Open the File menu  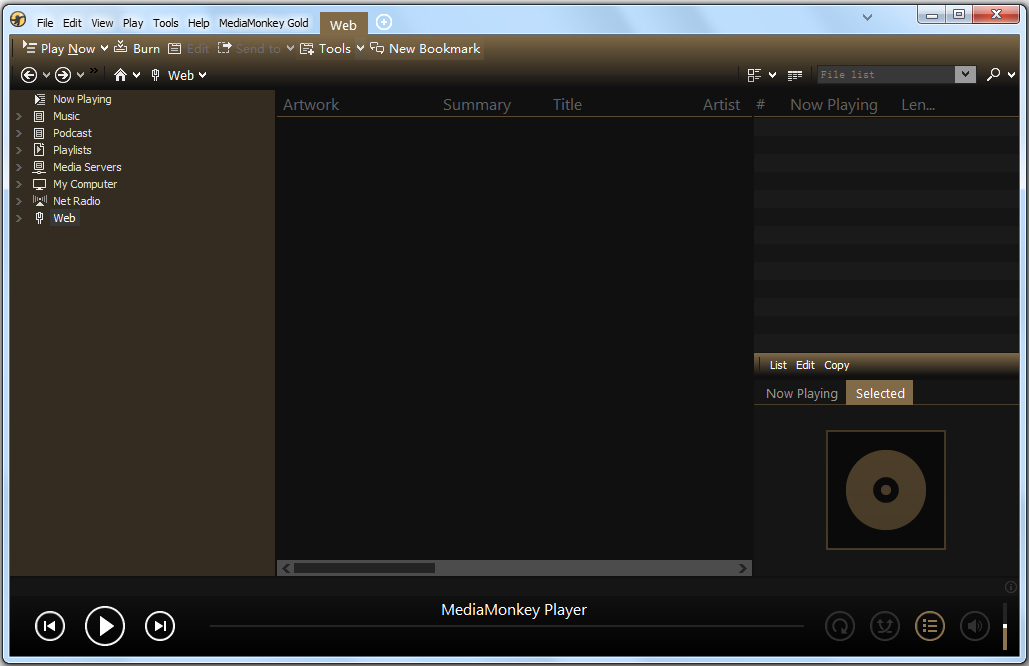coord(45,23)
